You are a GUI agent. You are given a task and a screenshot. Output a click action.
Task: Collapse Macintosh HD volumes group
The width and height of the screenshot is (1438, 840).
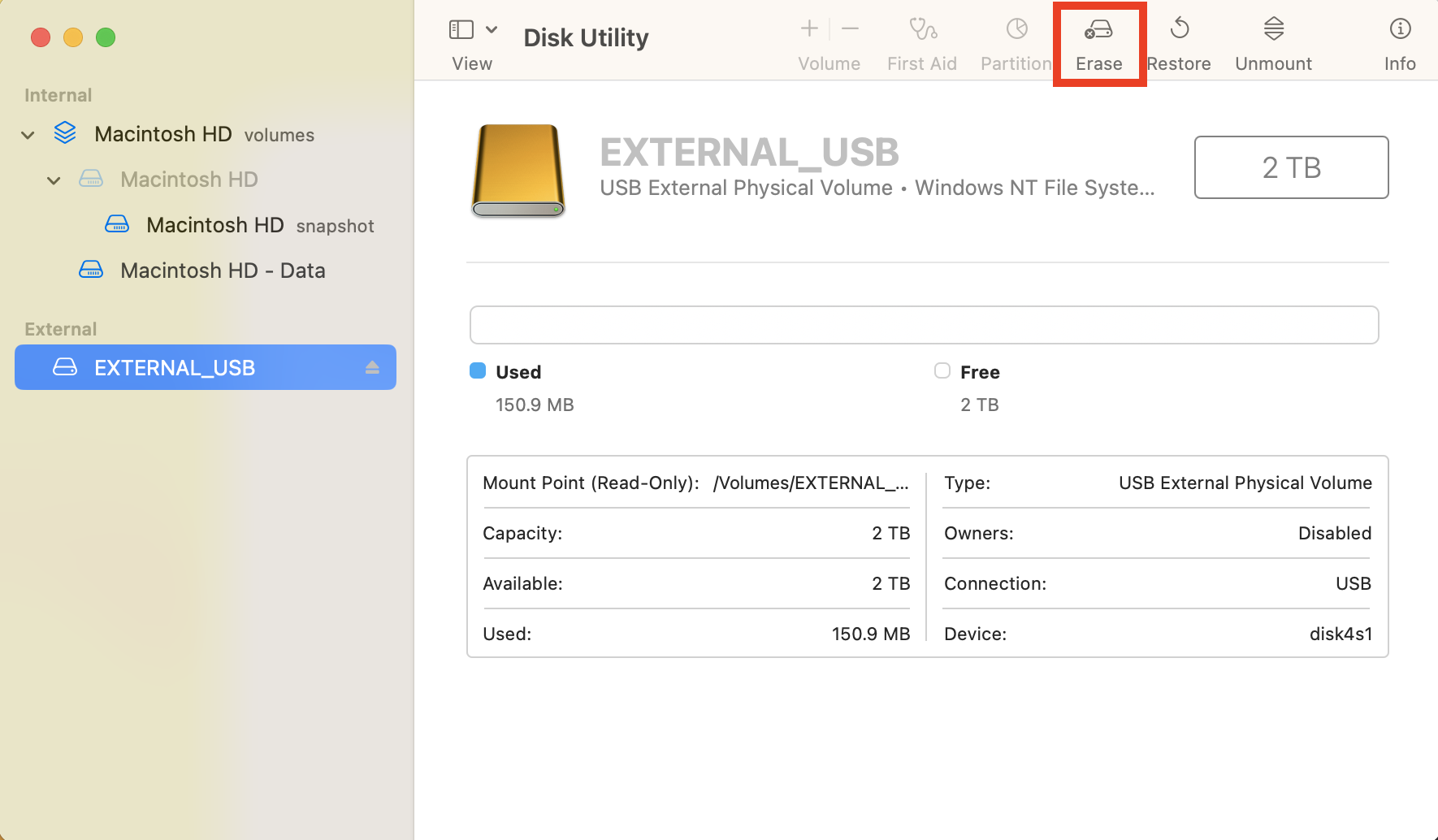click(28, 135)
